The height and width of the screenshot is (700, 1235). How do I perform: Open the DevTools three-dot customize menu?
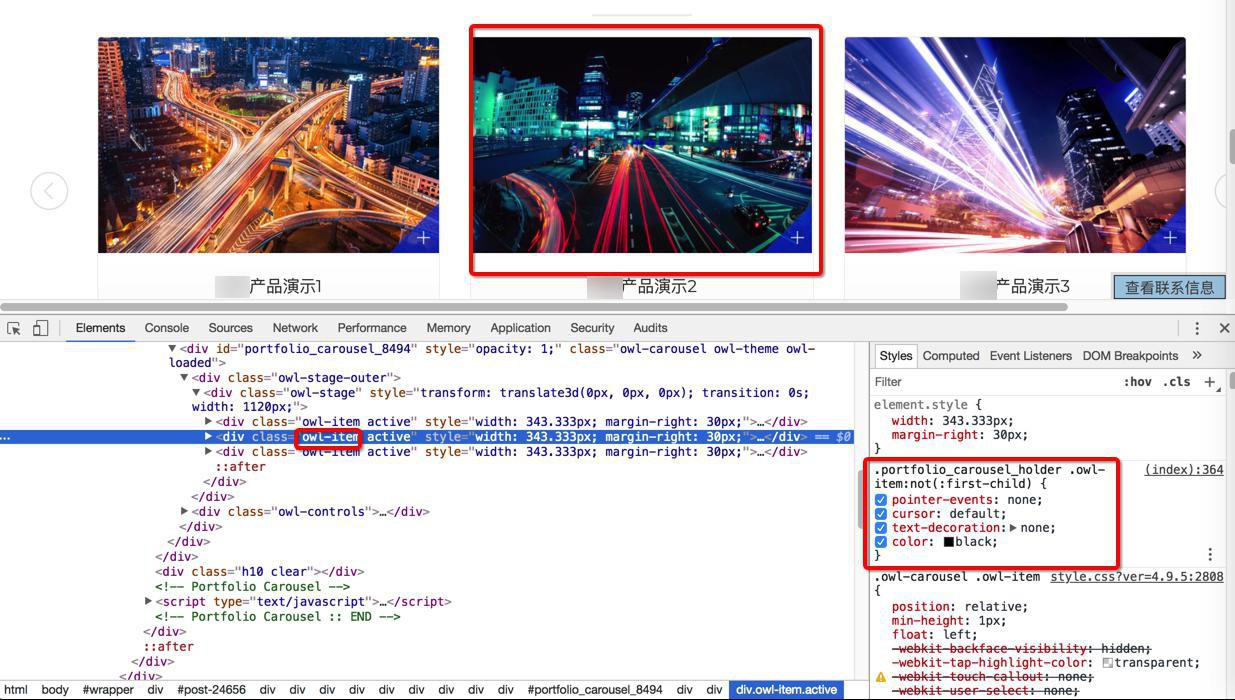pyautogui.click(x=1196, y=328)
